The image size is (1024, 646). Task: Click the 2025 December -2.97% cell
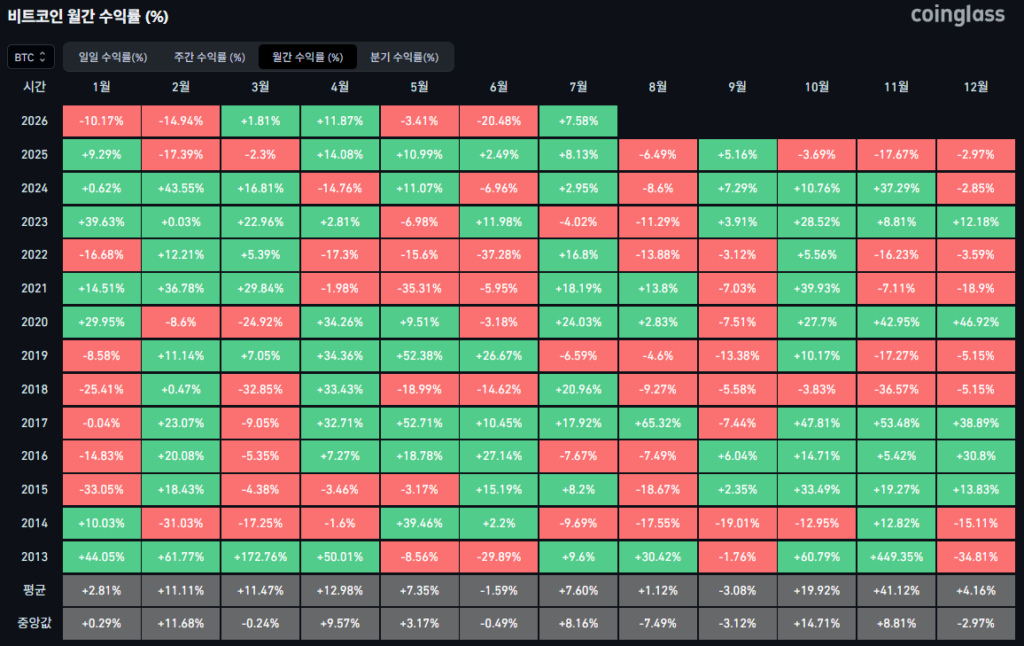976,155
